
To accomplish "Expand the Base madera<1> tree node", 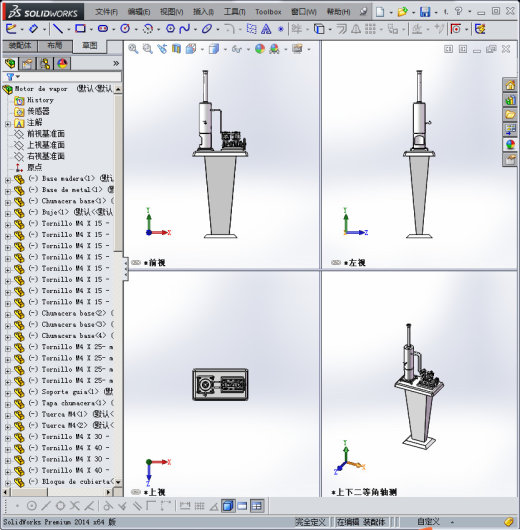I will (x=8, y=180).
